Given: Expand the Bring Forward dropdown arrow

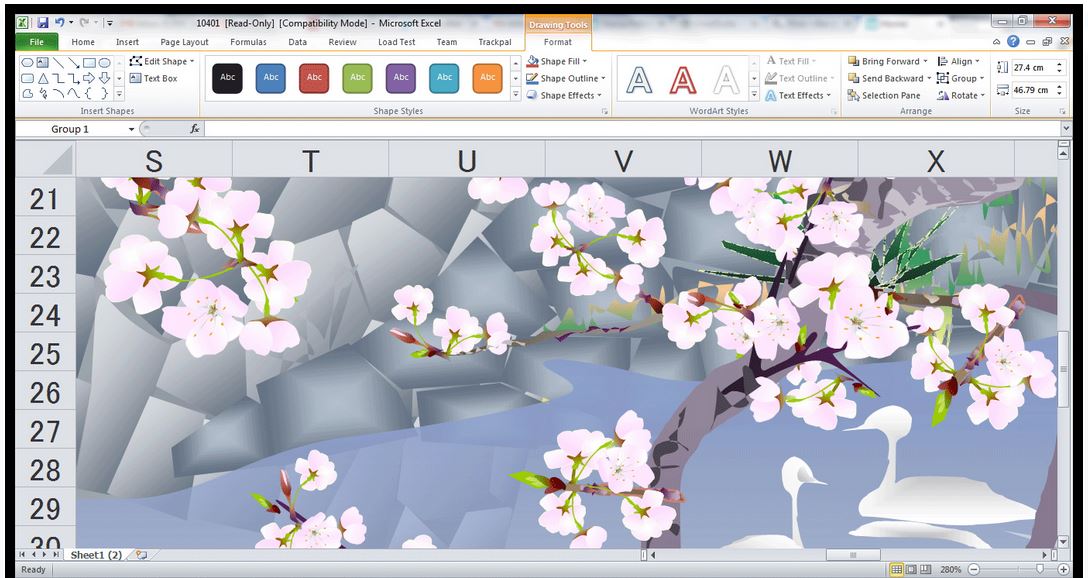Looking at the screenshot, I should point(926,62).
